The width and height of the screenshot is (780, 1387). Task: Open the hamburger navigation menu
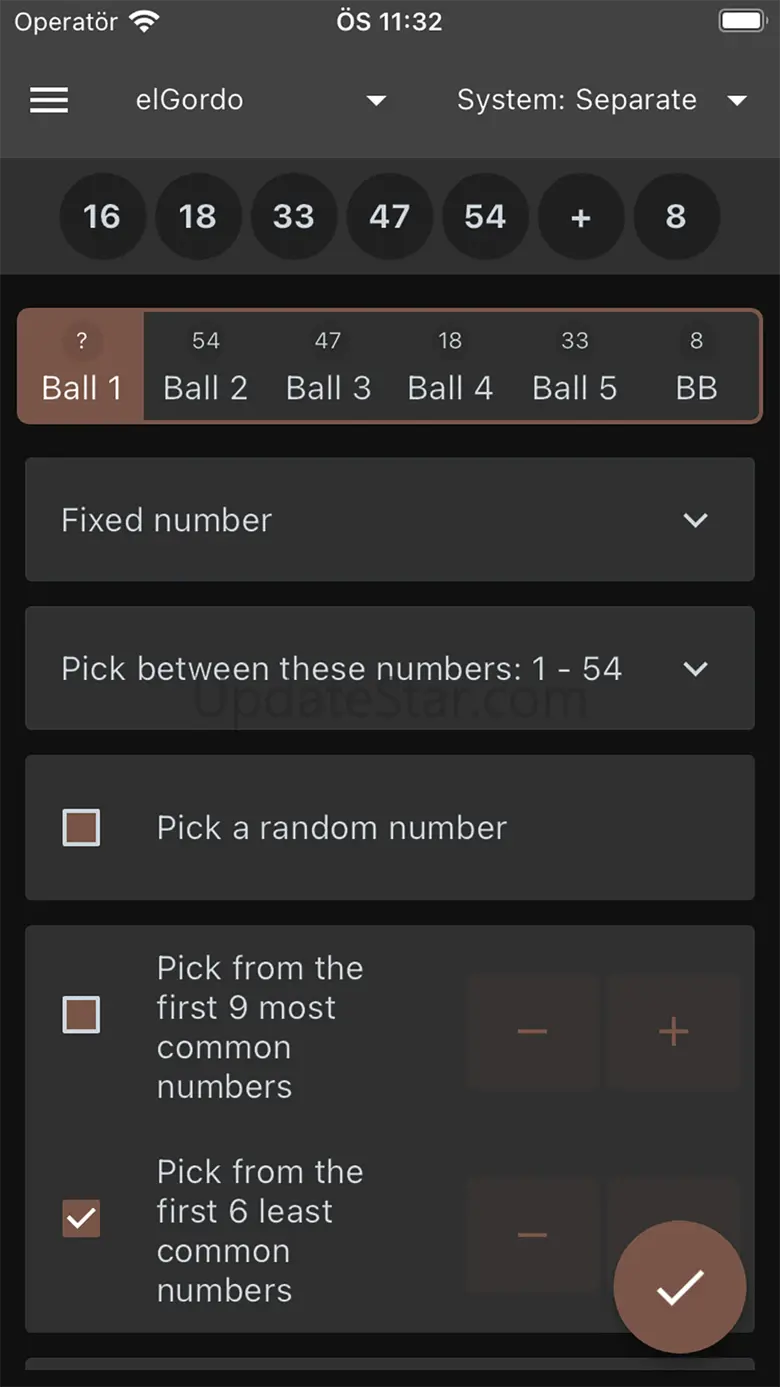49,100
